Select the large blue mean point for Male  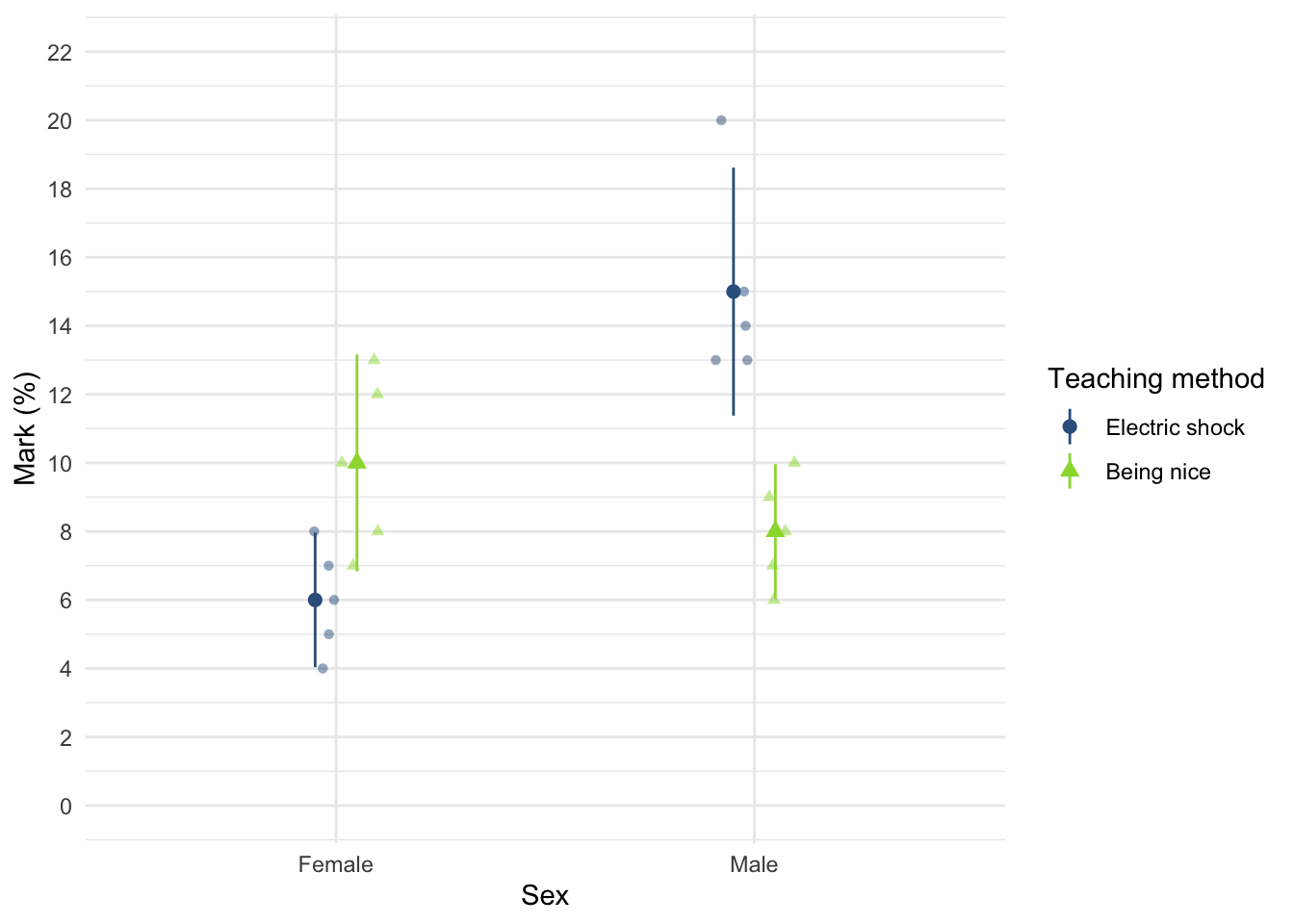pos(733,292)
